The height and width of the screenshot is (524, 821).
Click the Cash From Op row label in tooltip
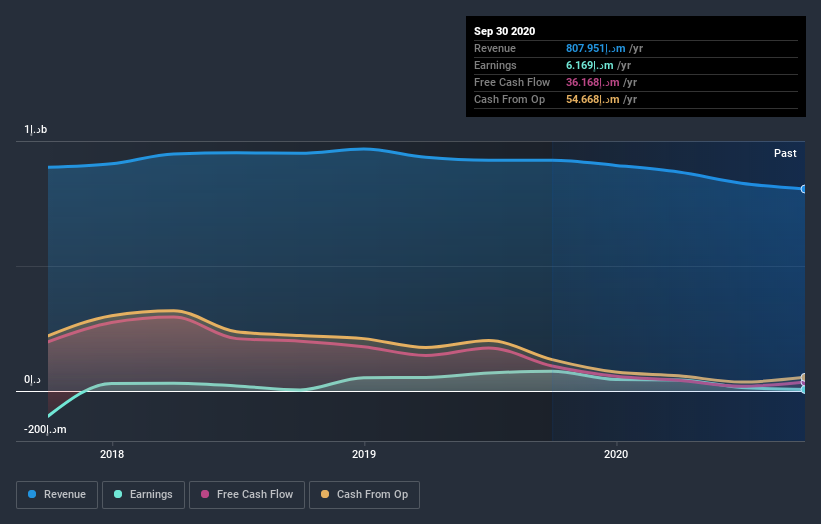pos(509,99)
